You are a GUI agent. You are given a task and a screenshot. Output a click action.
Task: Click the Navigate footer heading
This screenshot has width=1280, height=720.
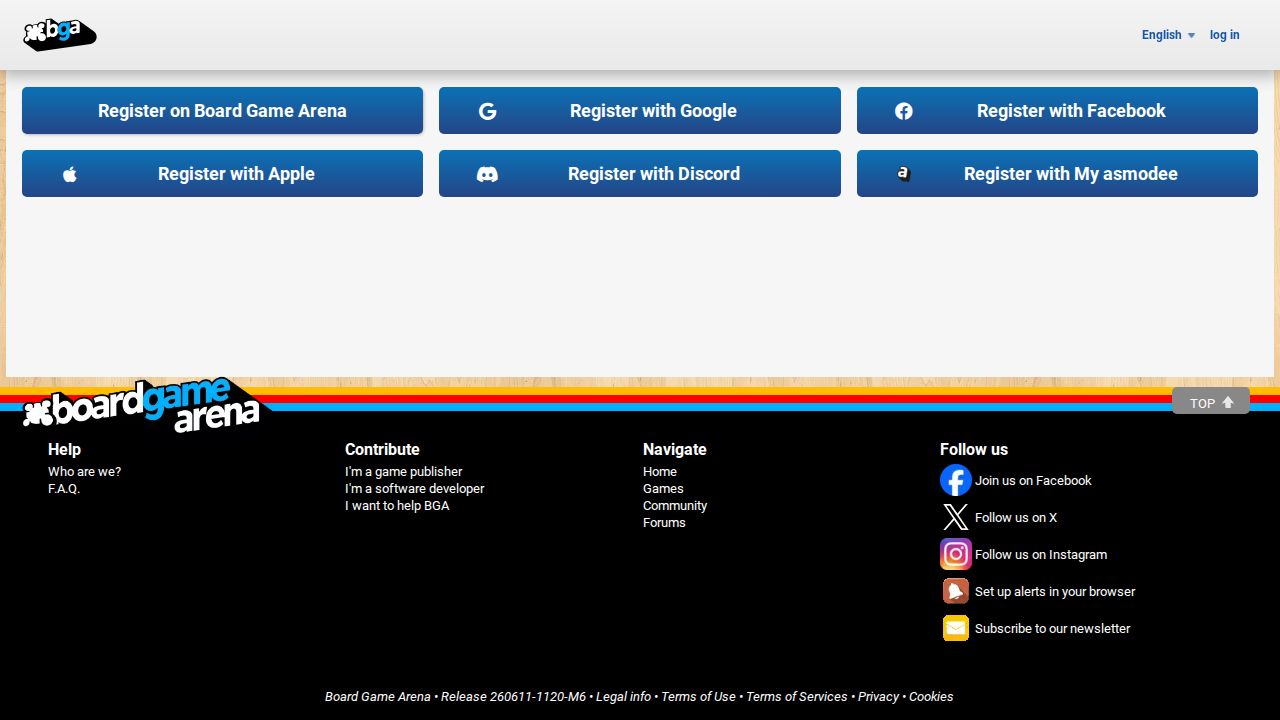(675, 450)
